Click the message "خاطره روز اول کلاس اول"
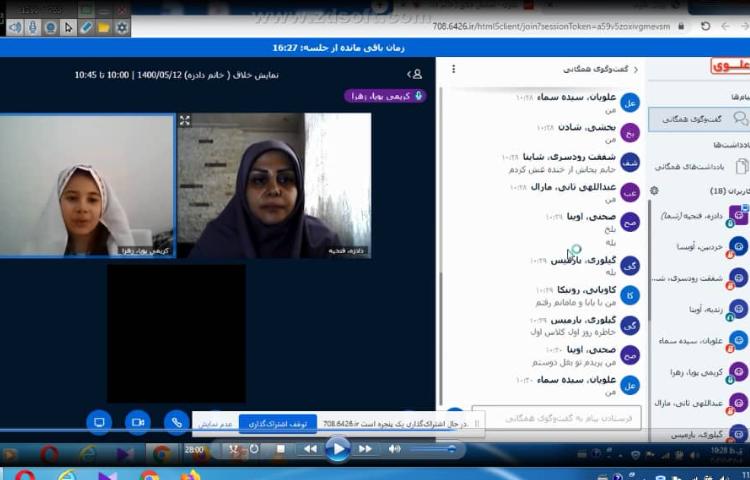 coord(573,332)
